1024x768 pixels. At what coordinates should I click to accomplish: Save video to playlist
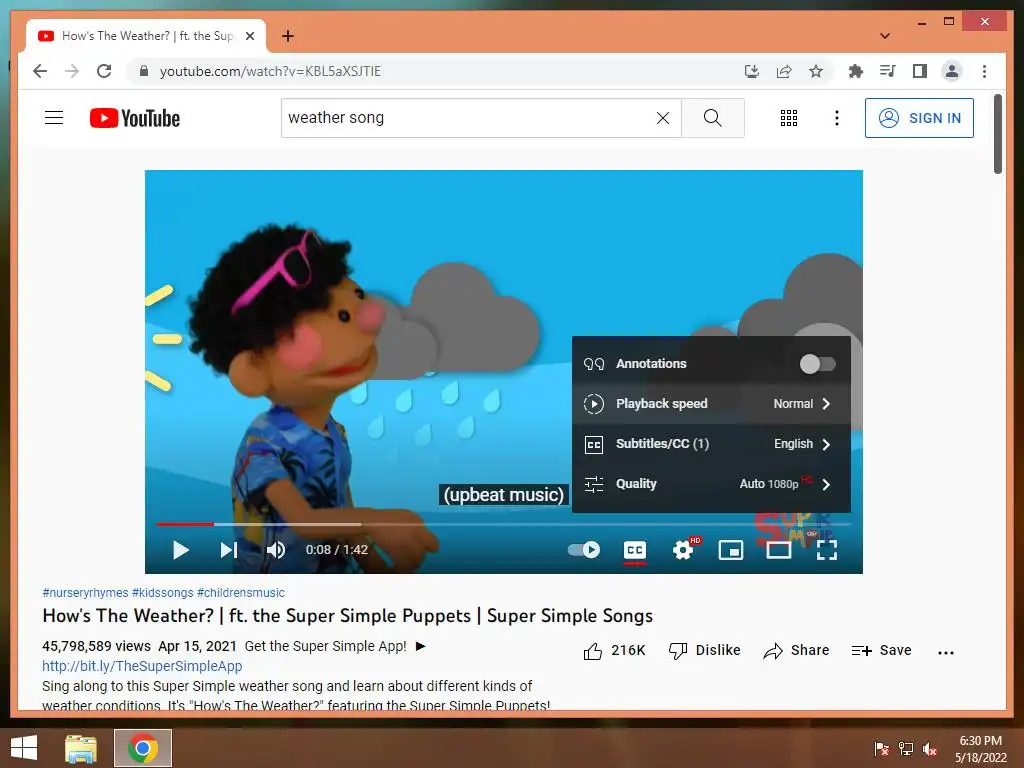tap(881, 650)
